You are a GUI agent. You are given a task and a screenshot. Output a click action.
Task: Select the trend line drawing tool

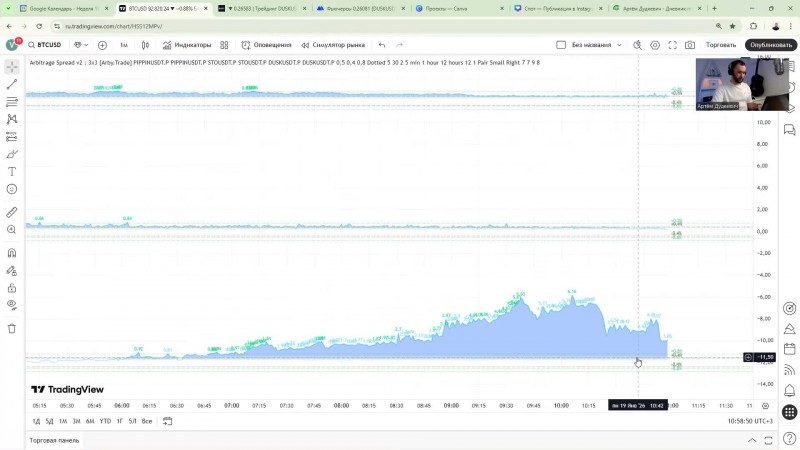coord(12,85)
